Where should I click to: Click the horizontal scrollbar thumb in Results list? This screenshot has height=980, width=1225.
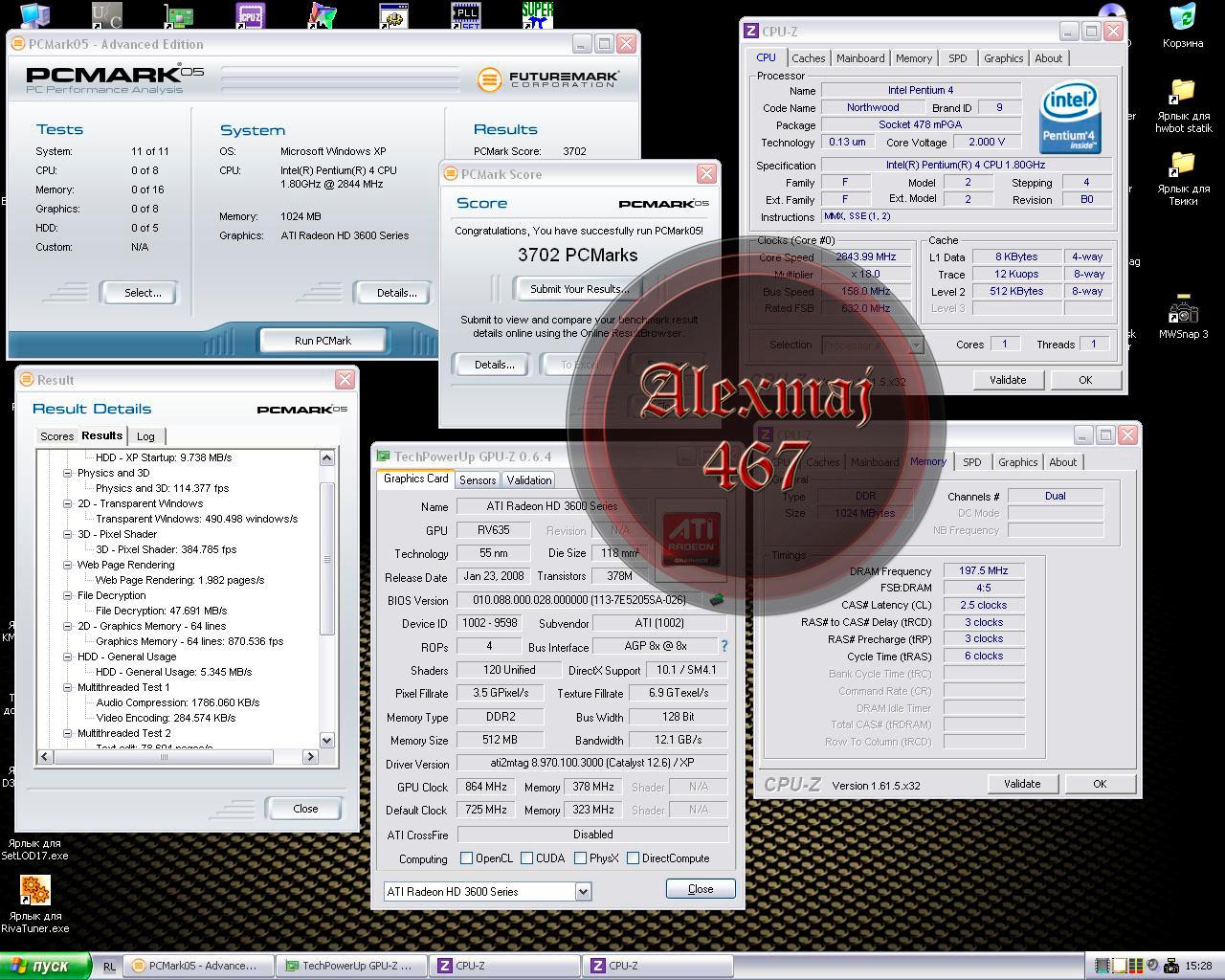164,756
